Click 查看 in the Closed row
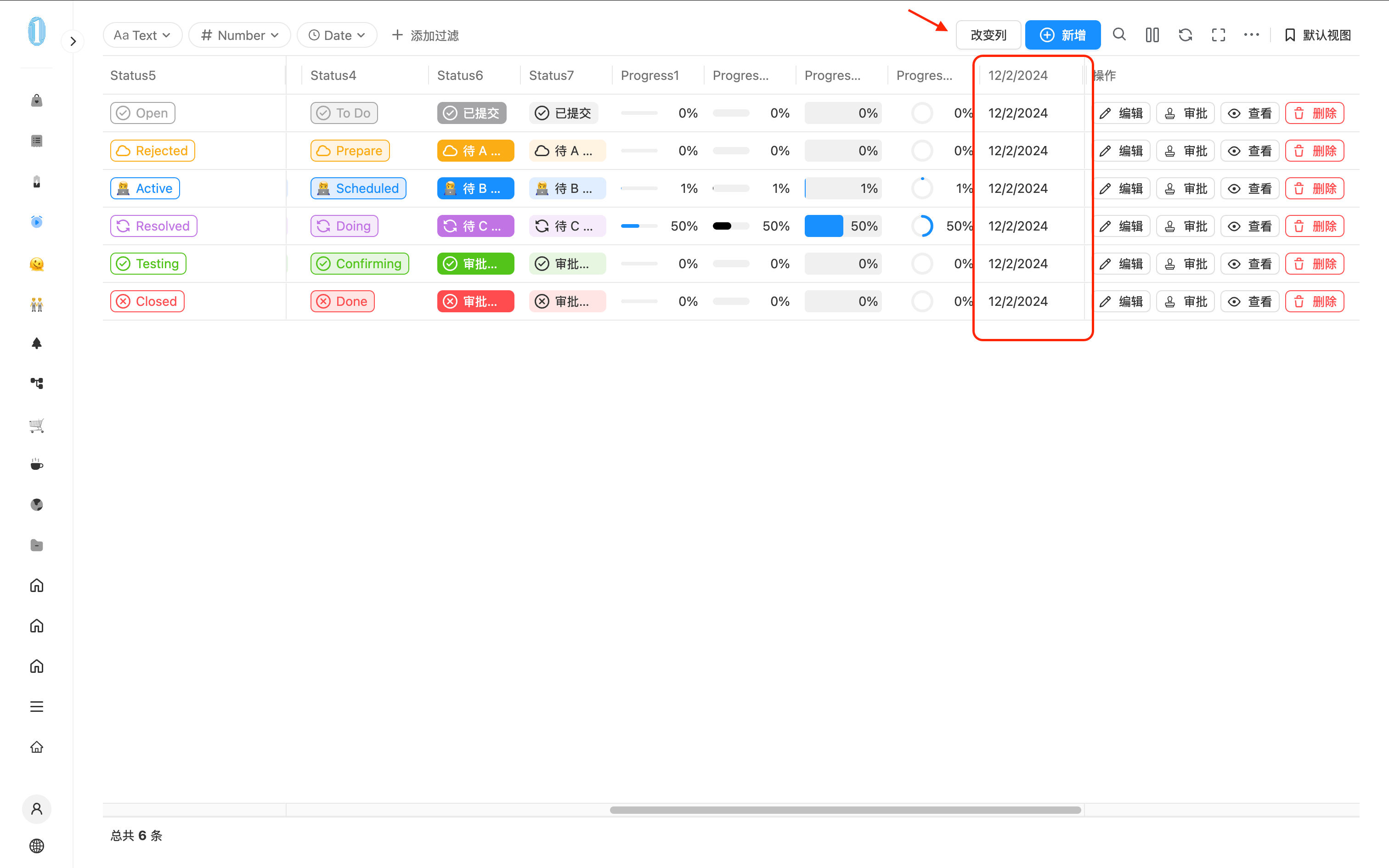 click(x=1251, y=301)
